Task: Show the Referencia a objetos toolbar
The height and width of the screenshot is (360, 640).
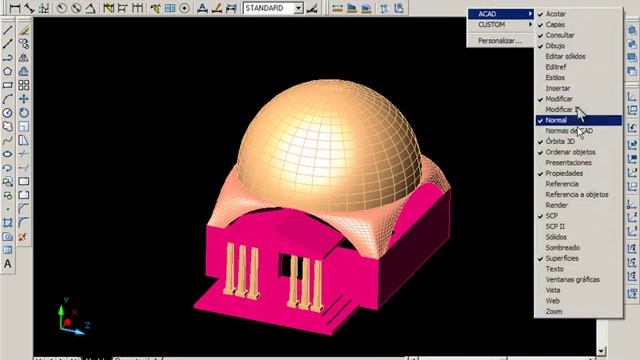Action: click(578, 194)
